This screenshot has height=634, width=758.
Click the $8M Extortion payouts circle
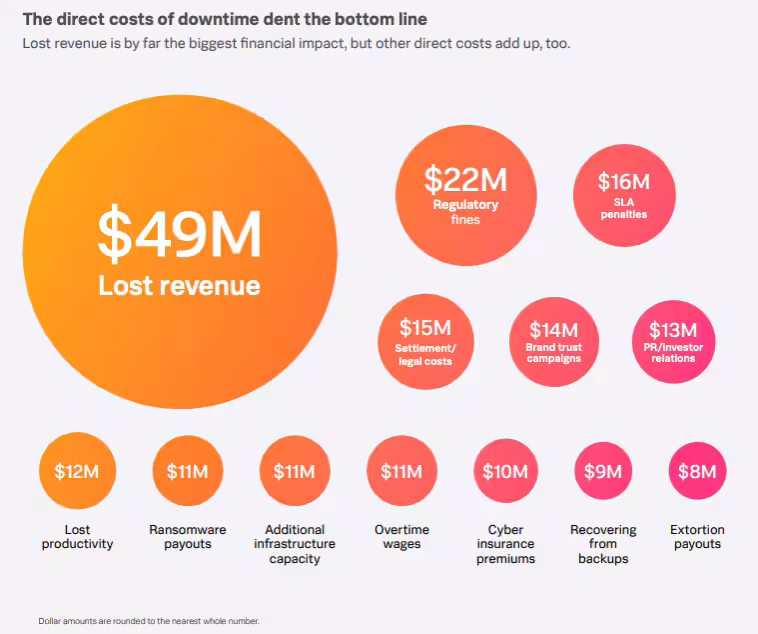tap(697, 471)
